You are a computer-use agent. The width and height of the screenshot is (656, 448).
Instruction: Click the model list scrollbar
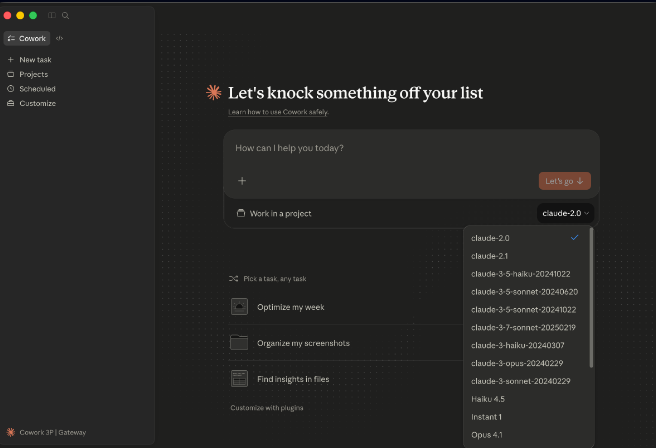click(x=591, y=298)
